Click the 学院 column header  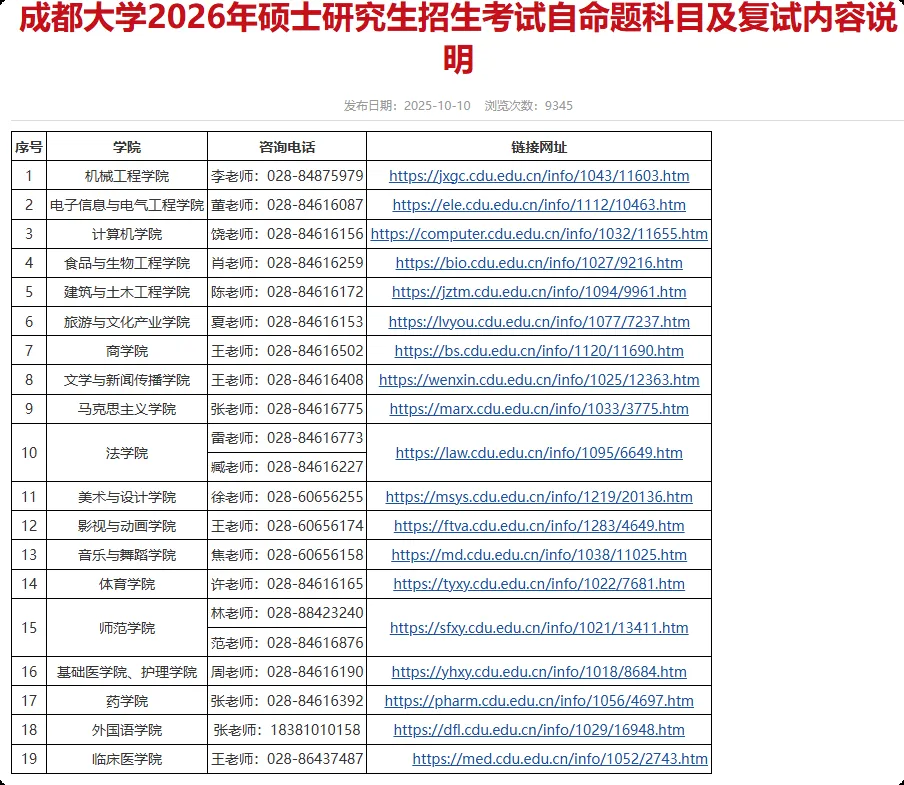127,147
